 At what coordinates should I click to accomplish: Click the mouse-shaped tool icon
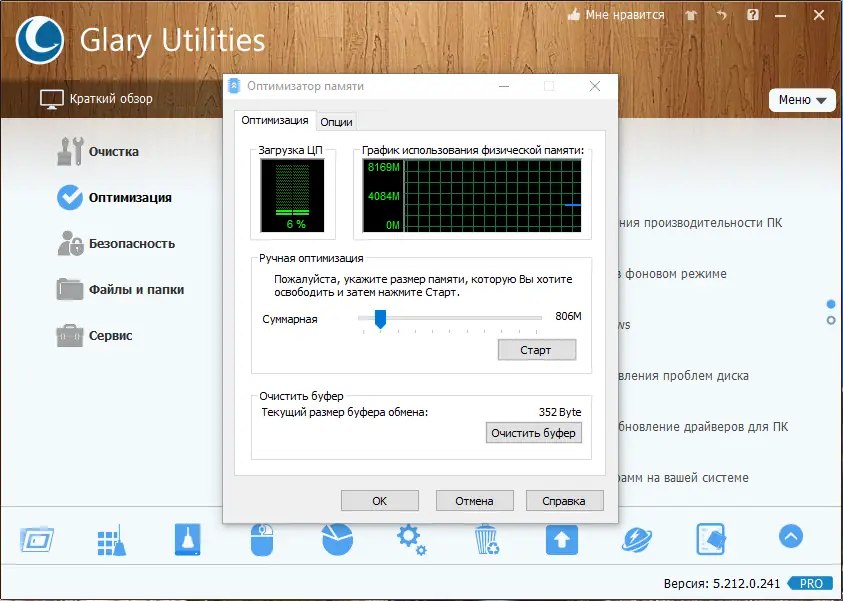click(261, 538)
